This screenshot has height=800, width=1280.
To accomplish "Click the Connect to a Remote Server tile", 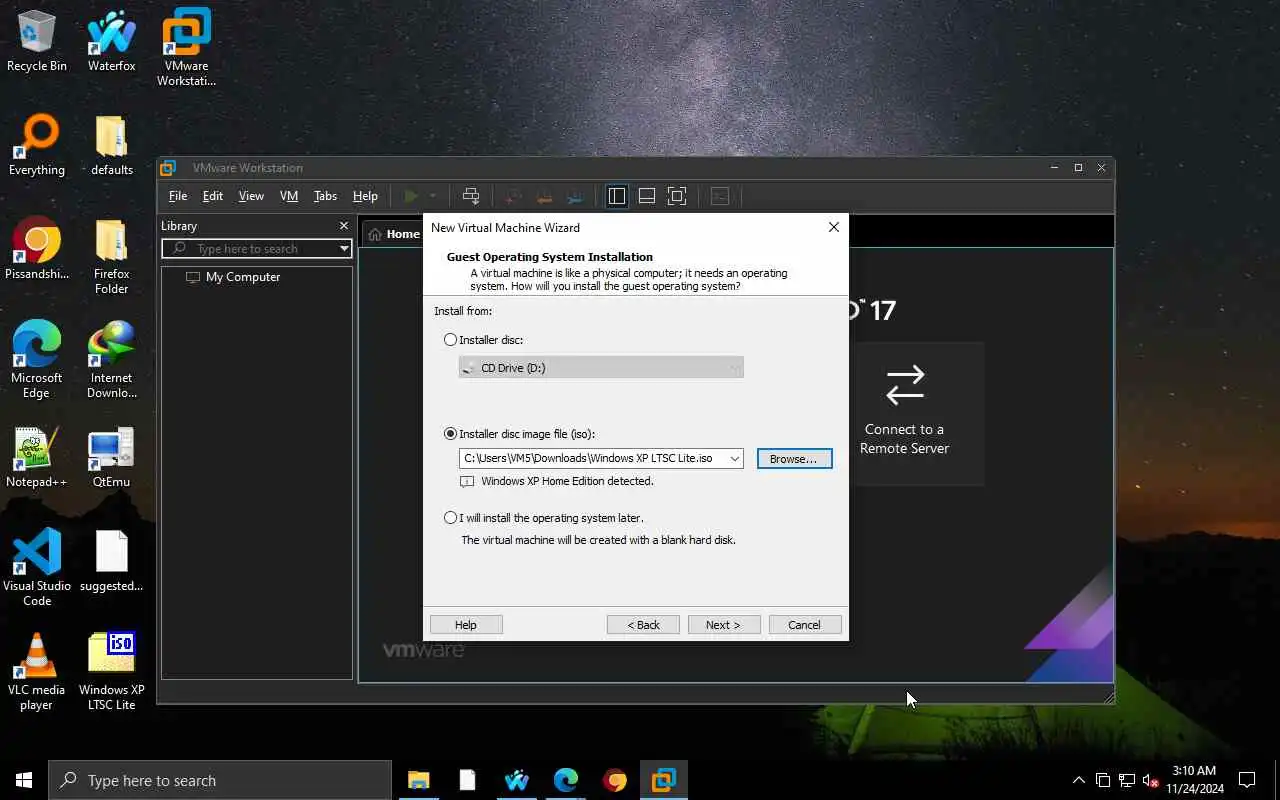I will click(905, 413).
